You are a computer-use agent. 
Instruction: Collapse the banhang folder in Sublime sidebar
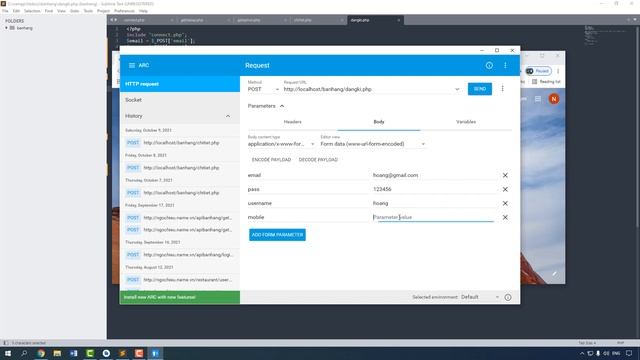pyautogui.click(x=6, y=28)
